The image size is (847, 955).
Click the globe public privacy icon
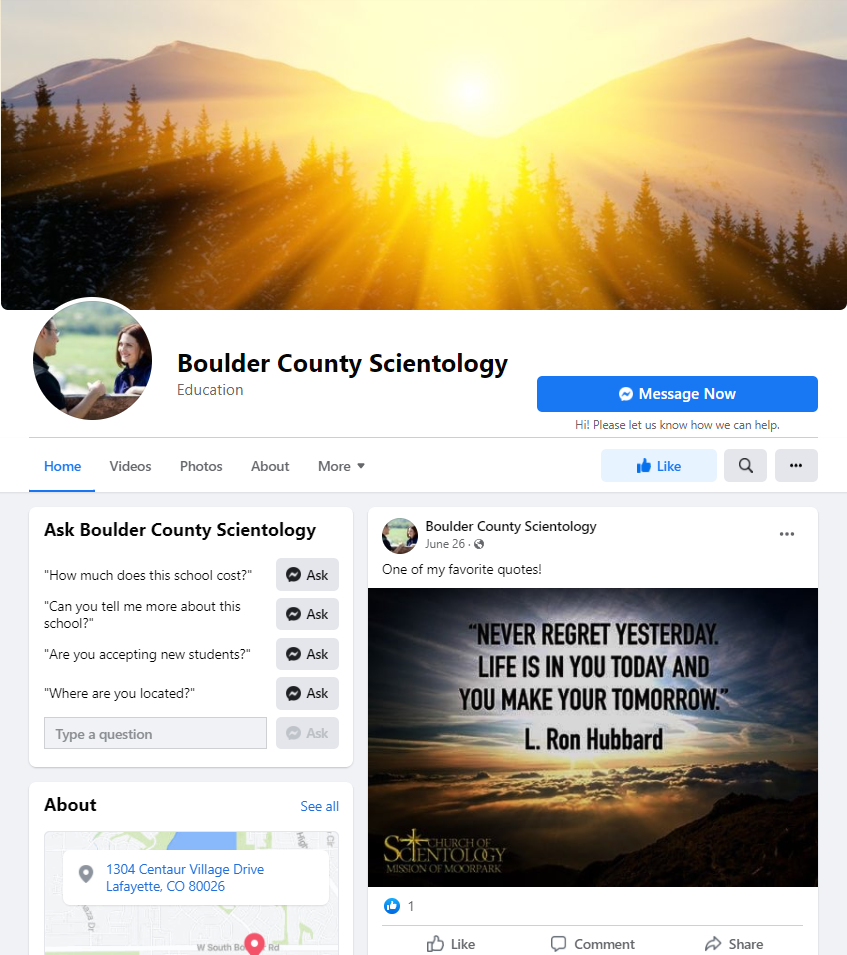click(479, 544)
